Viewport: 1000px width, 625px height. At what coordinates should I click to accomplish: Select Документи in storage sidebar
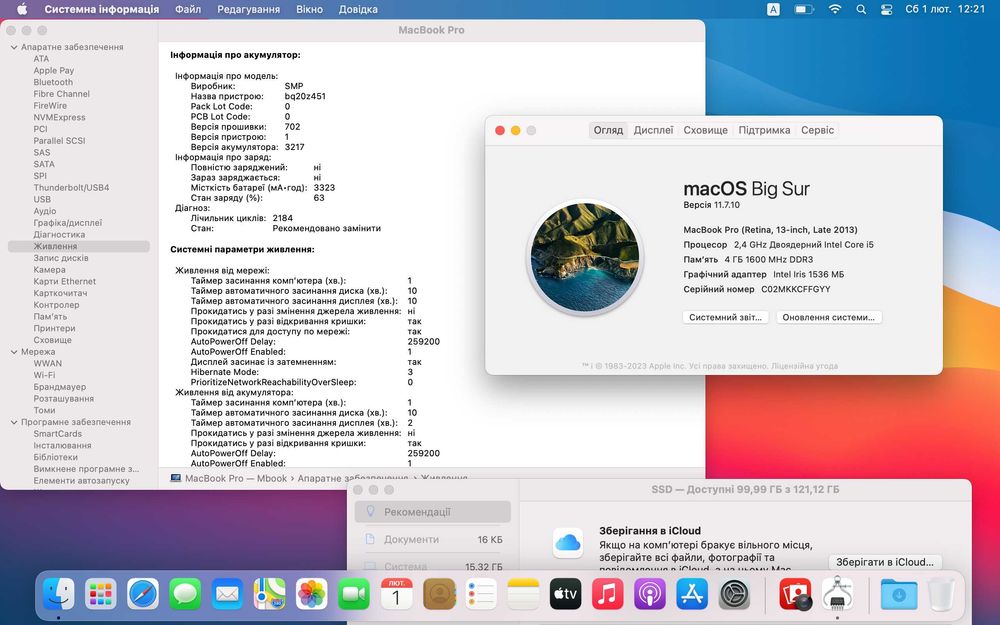(x=432, y=540)
